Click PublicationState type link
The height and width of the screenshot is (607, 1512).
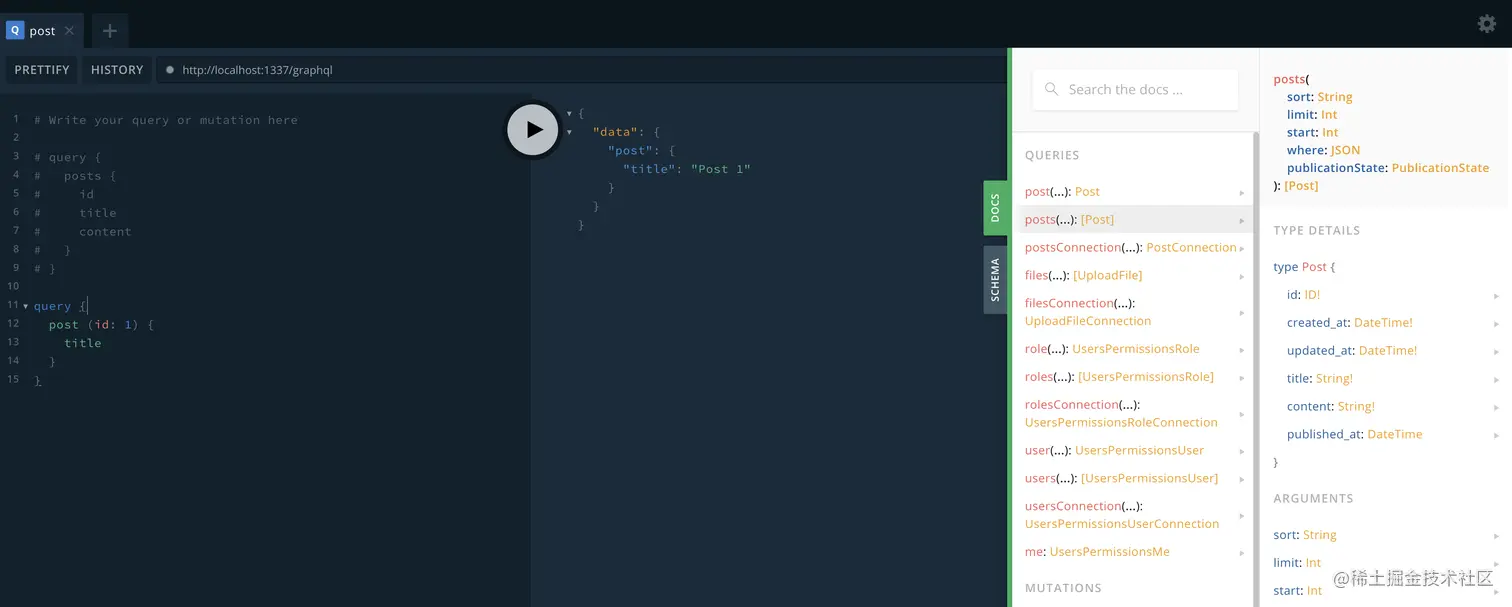[1440, 168]
